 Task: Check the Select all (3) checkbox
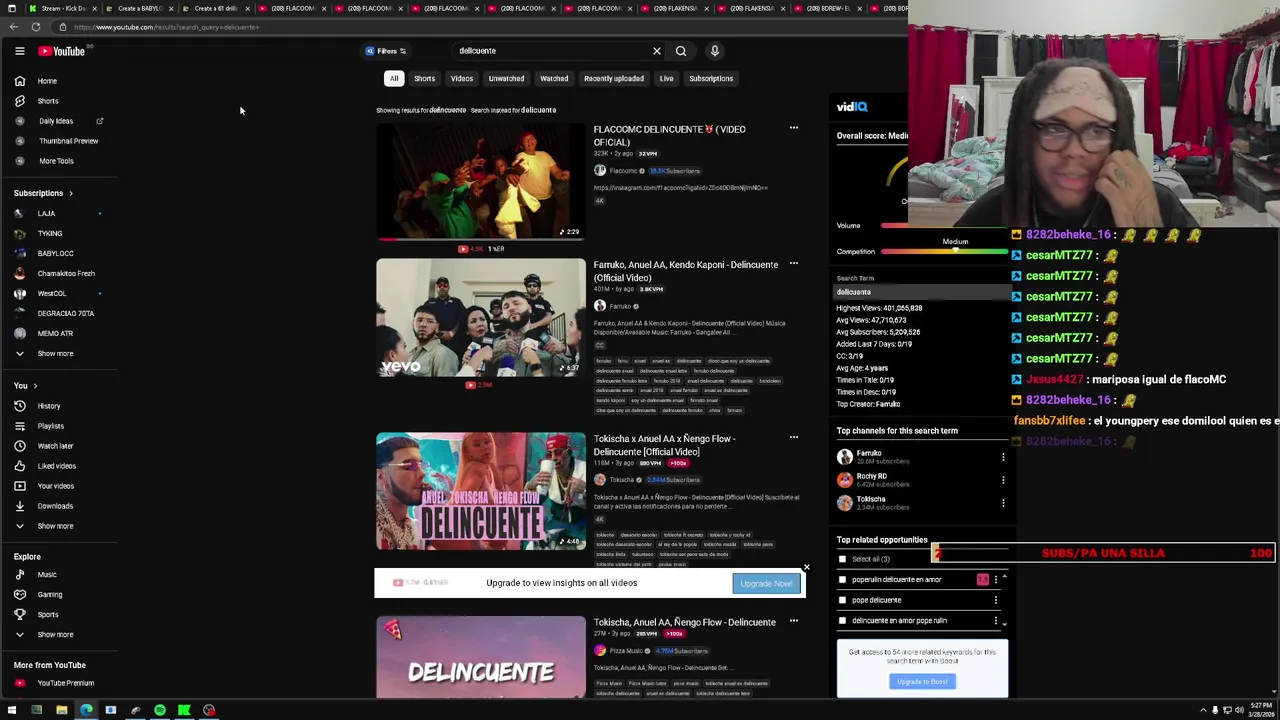point(842,559)
